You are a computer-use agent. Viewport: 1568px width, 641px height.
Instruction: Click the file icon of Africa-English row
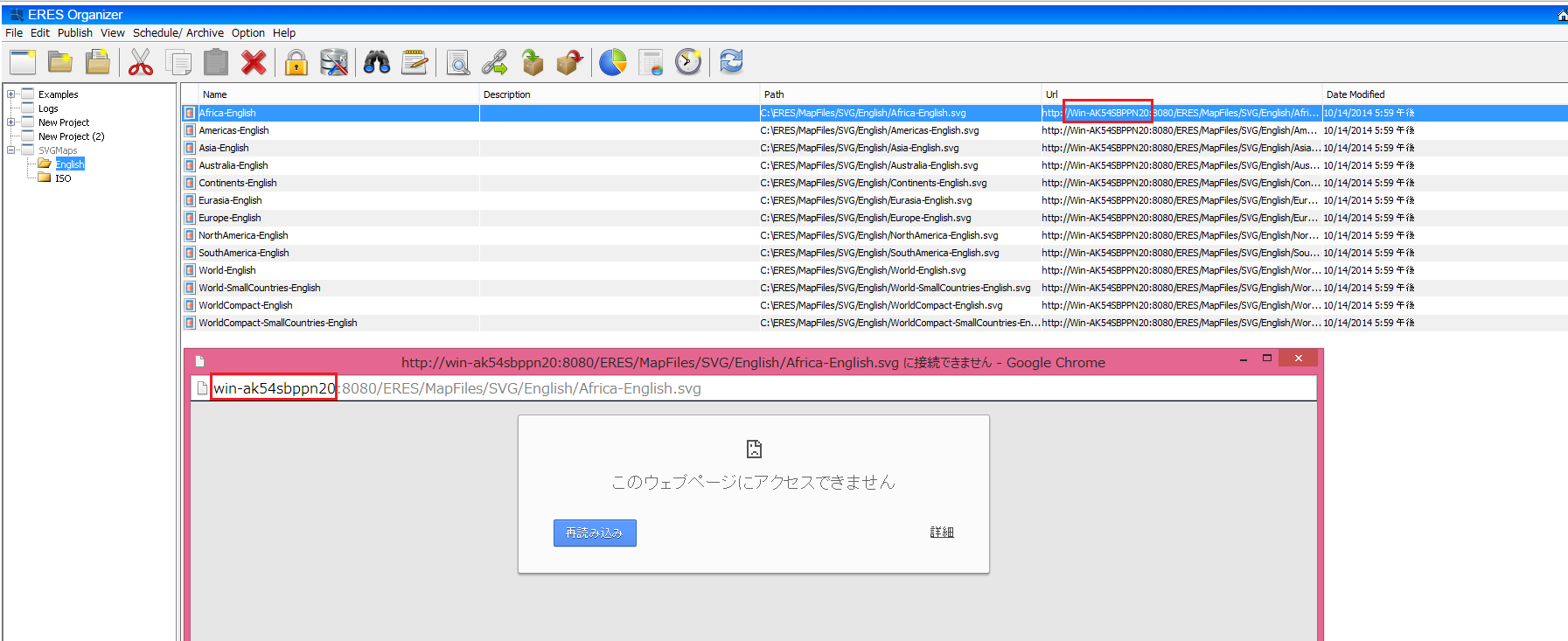pos(190,113)
